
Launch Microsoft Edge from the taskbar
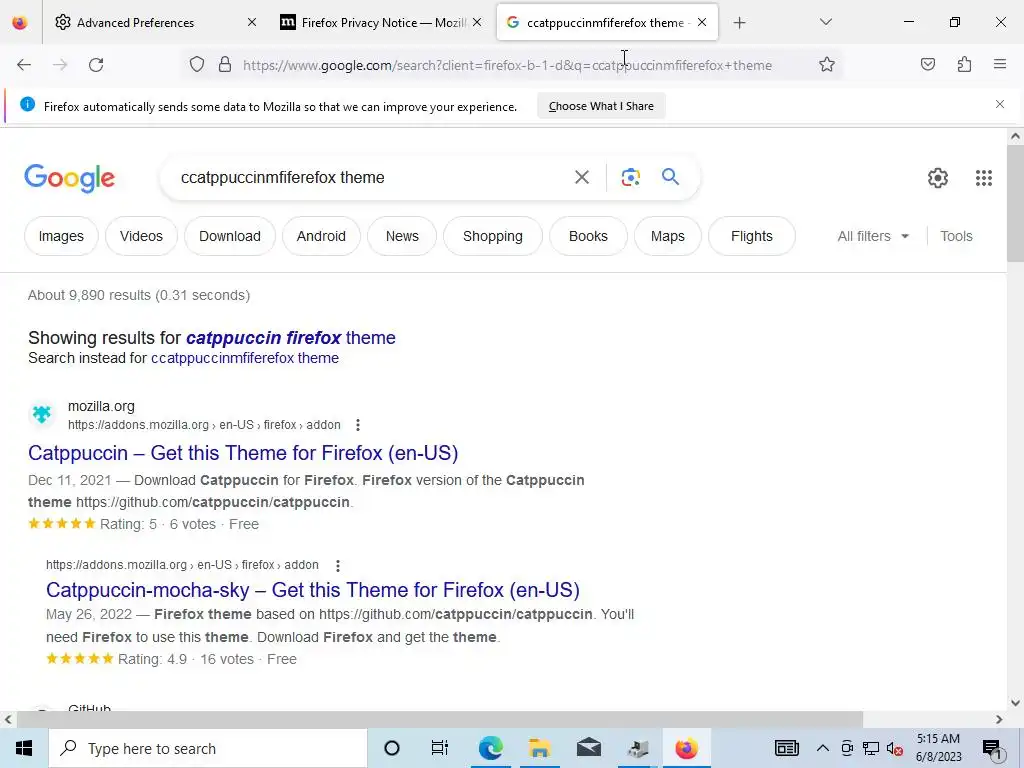[490, 748]
